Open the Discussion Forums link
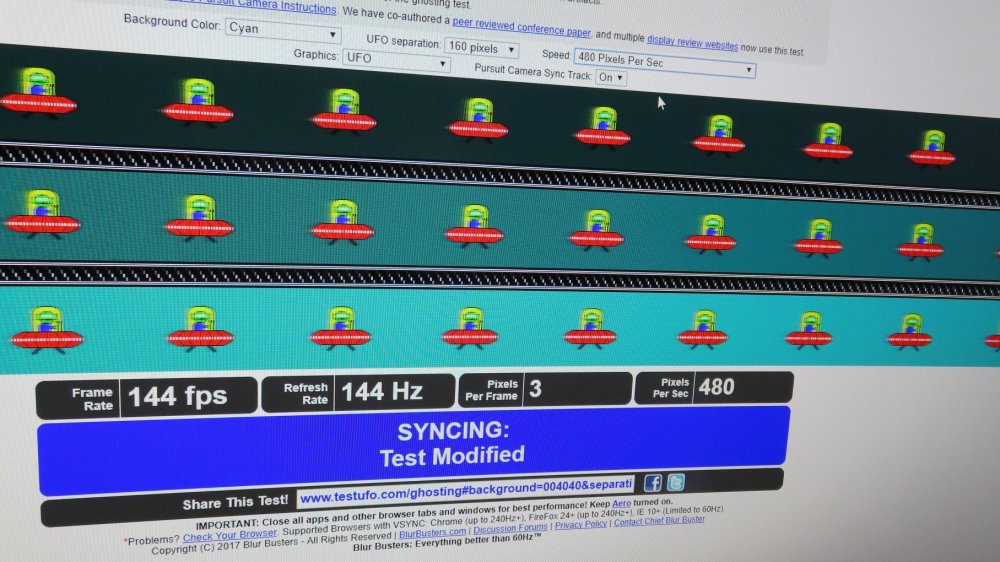The width and height of the screenshot is (1000, 562). tap(510, 528)
